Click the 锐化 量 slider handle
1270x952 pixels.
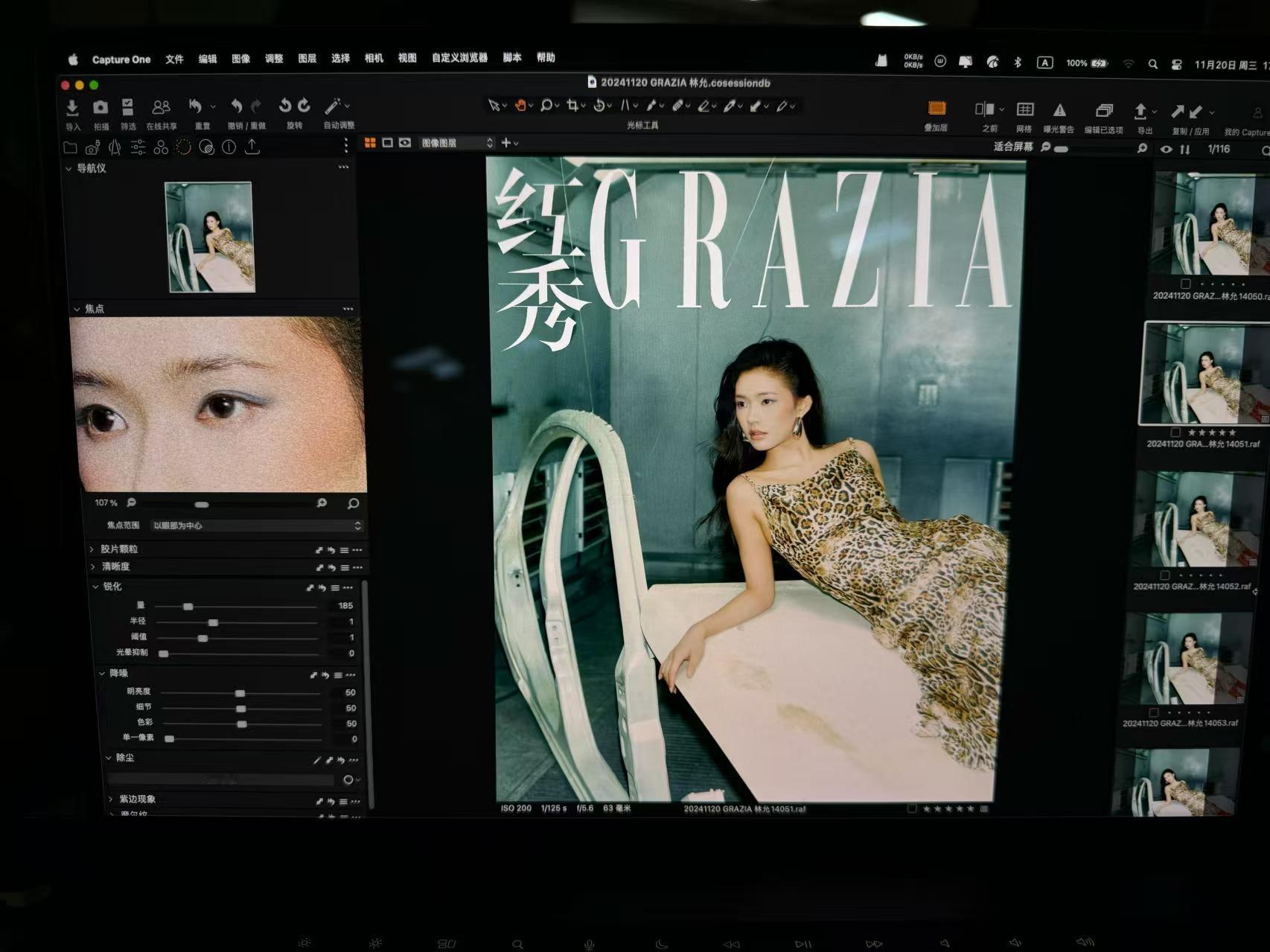[188, 607]
